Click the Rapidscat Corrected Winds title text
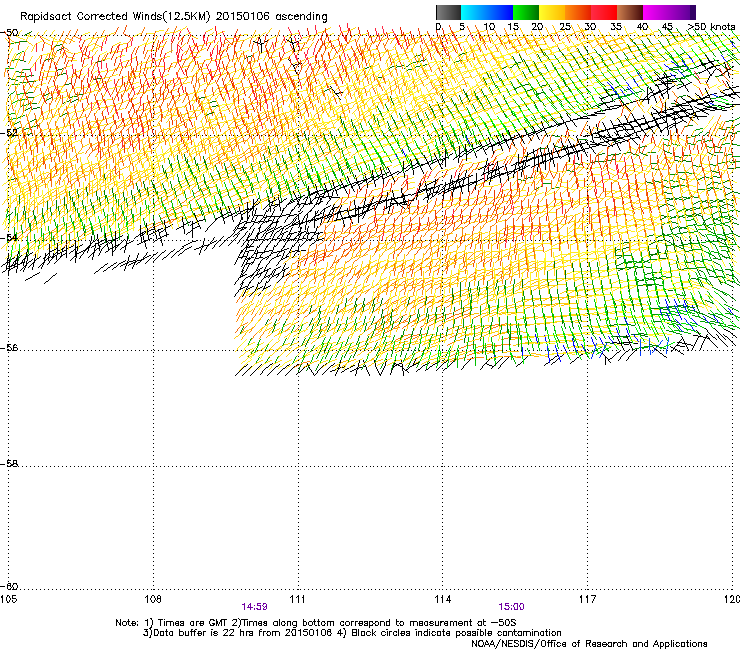The width and height of the screenshot is (740, 650). click(174, 16)
